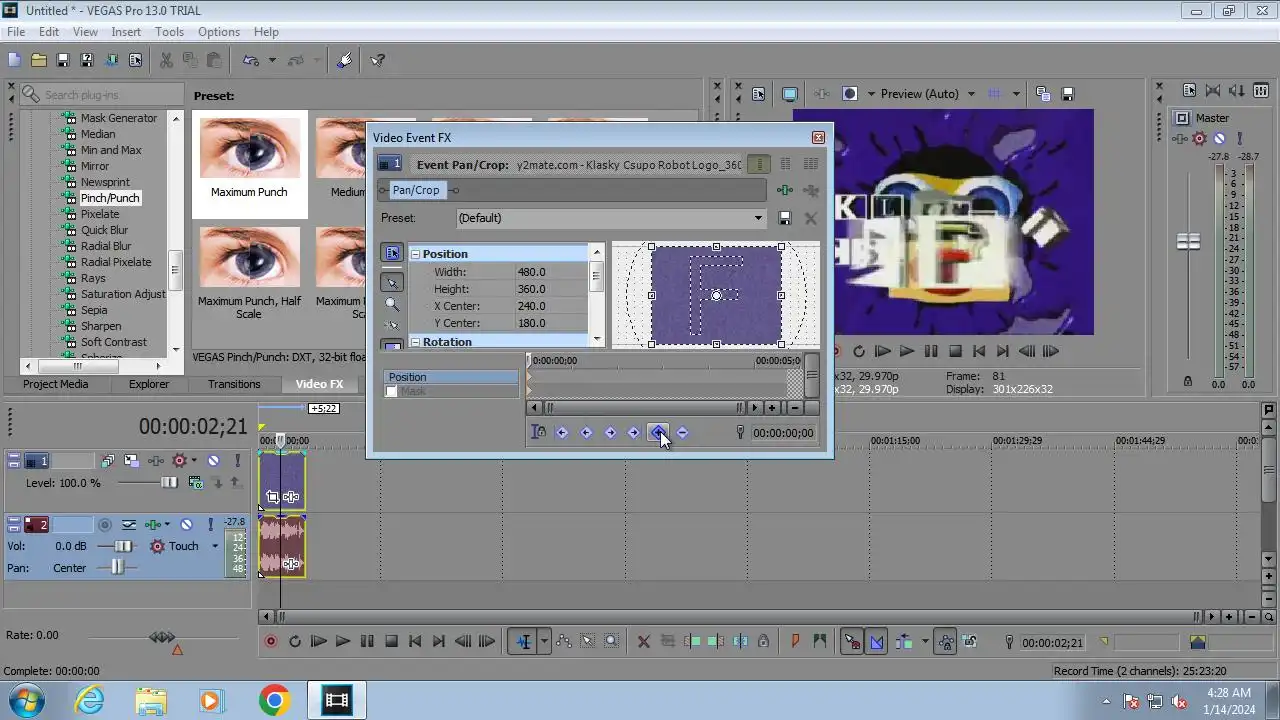This screenshot has width=1280, height=720.
Task: Select the Zoom magnifier tool in Pan/Crop
Action: coord(392,305)
